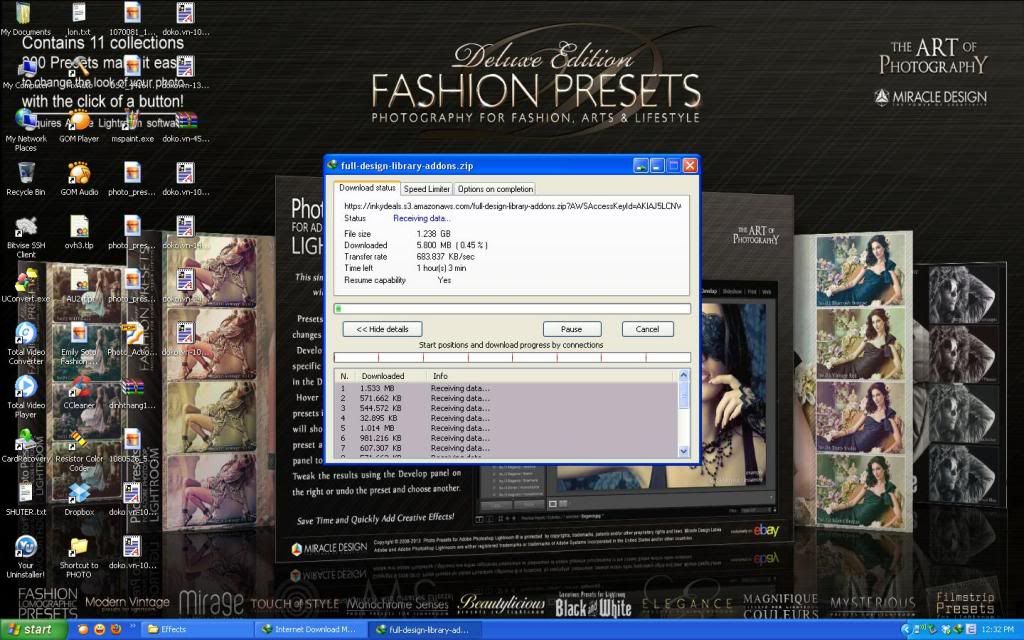Viewport: 1024px width, 640px height.
Task: Open the Windows start menu
Action: pyautogui.click(x=33, y=630)
